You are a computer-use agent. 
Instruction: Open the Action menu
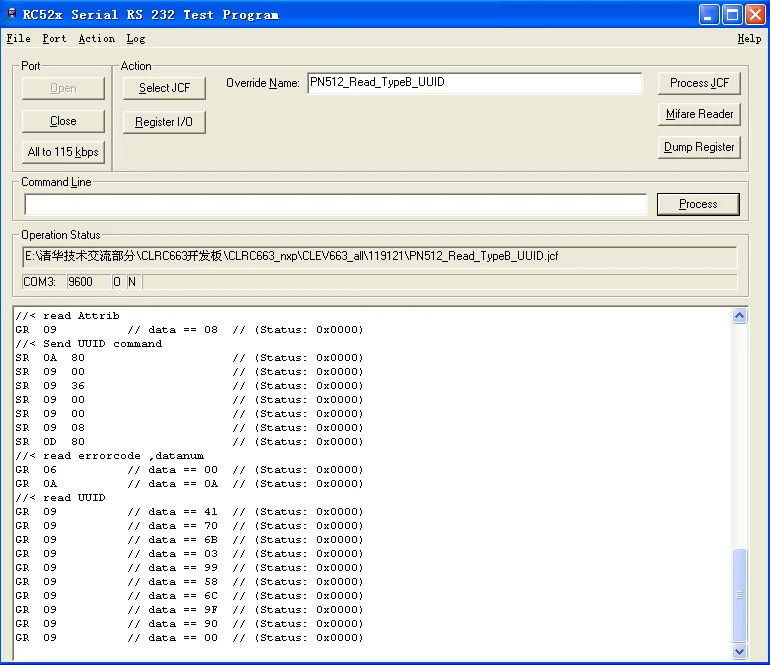97,39
